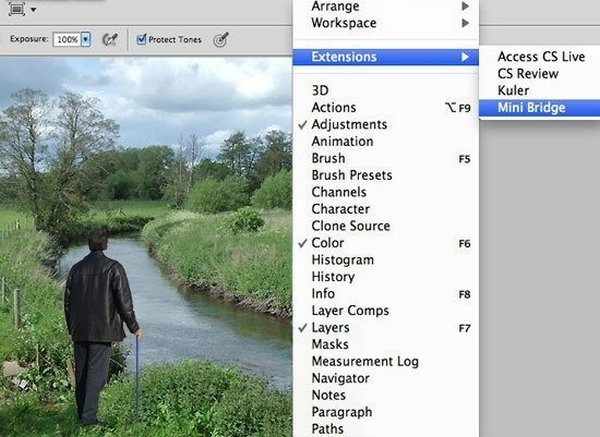The image size is (600, 437).
Task: Expand the screen mode dropdown arrow
Action: pyautogui.click(x=34, y=9)
